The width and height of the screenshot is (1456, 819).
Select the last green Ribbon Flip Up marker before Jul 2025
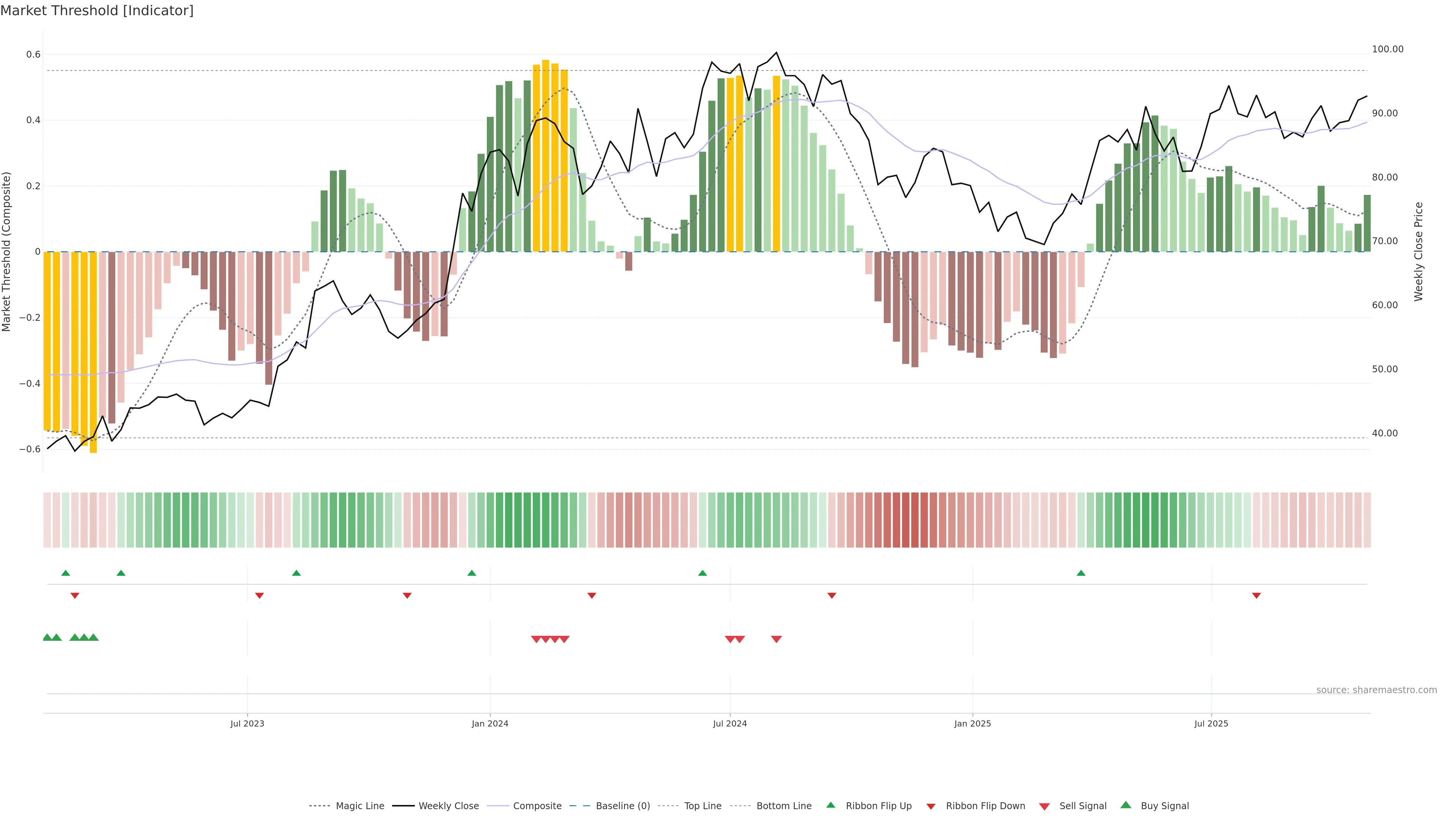(1081, 573)
